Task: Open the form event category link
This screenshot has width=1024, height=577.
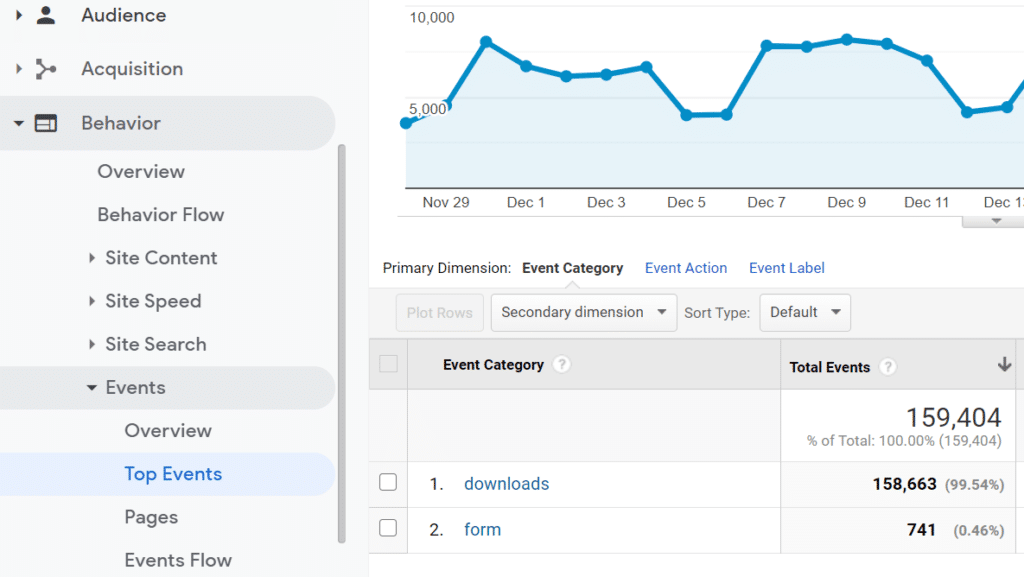Action: 483,529
